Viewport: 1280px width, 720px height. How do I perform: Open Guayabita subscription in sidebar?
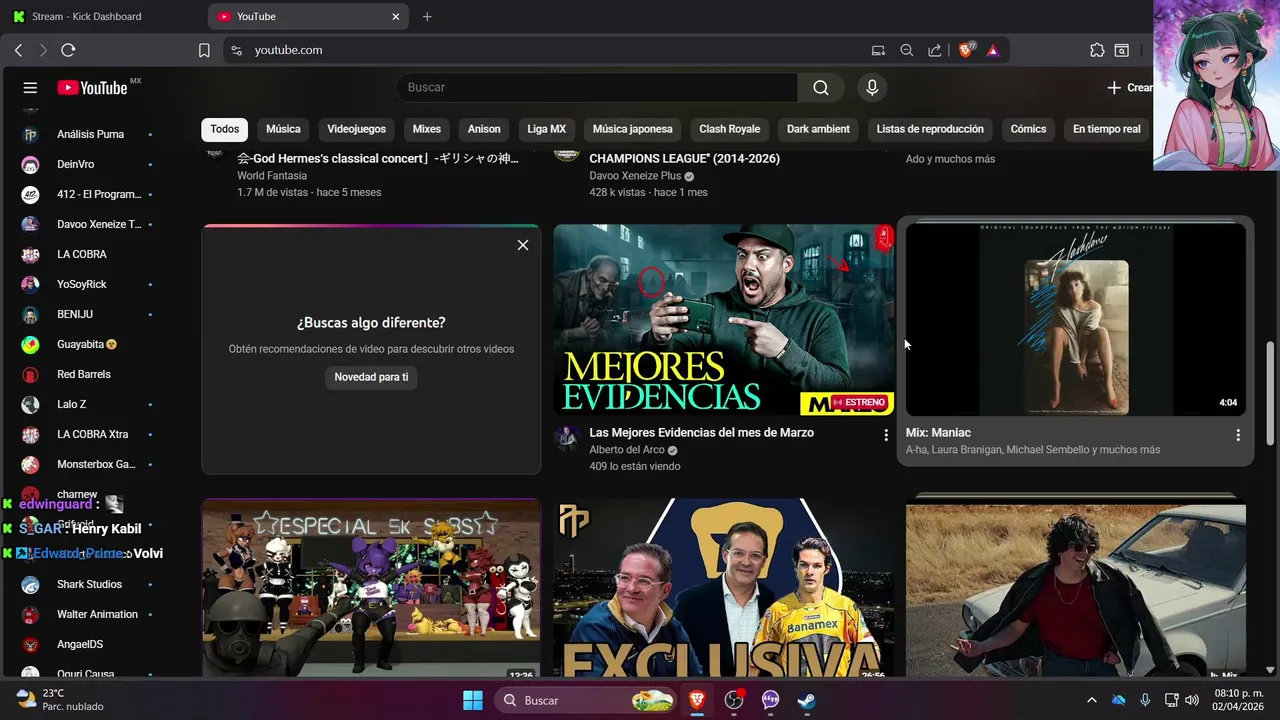(87, 344)
